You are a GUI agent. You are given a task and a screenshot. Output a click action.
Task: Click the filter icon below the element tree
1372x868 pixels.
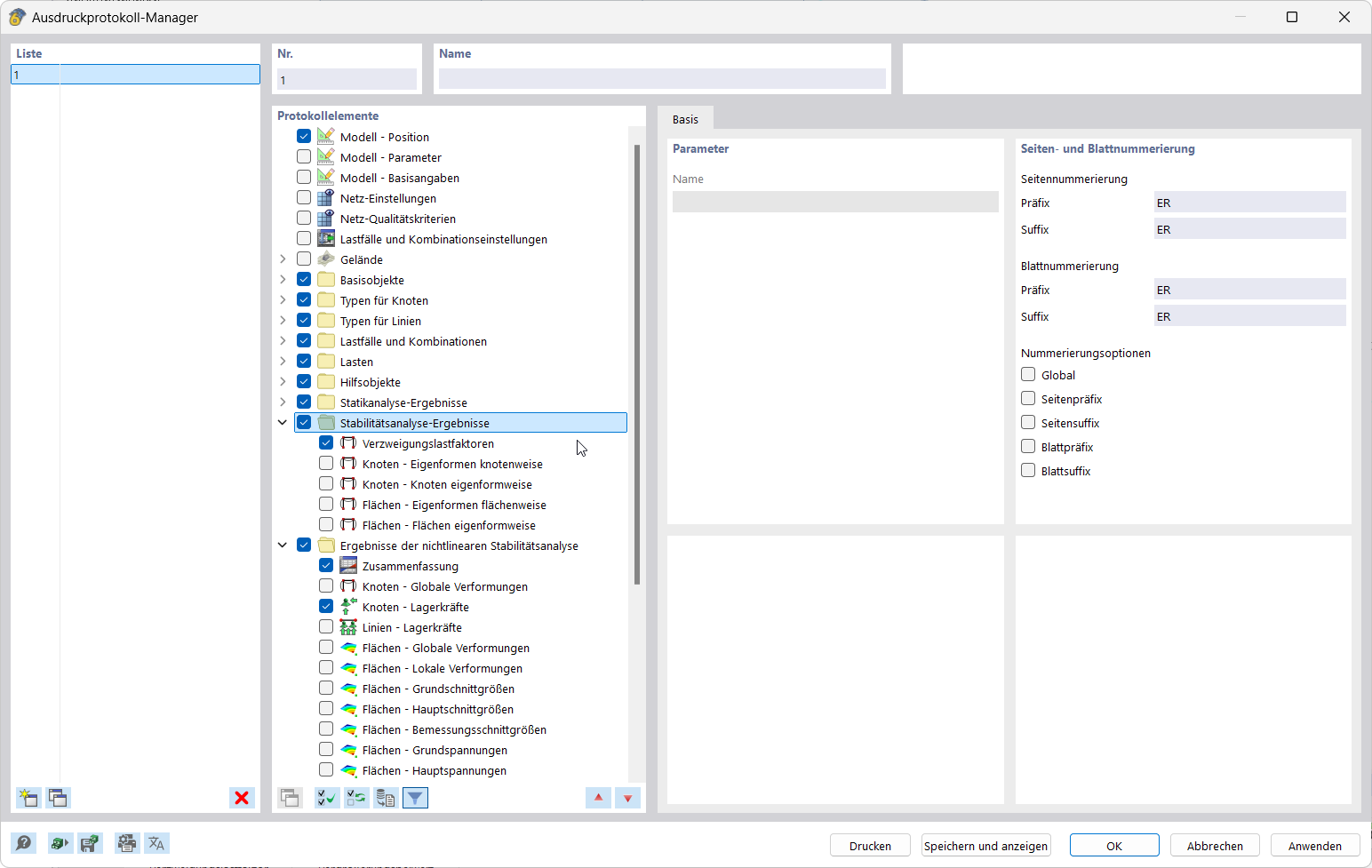pos(415,798)
